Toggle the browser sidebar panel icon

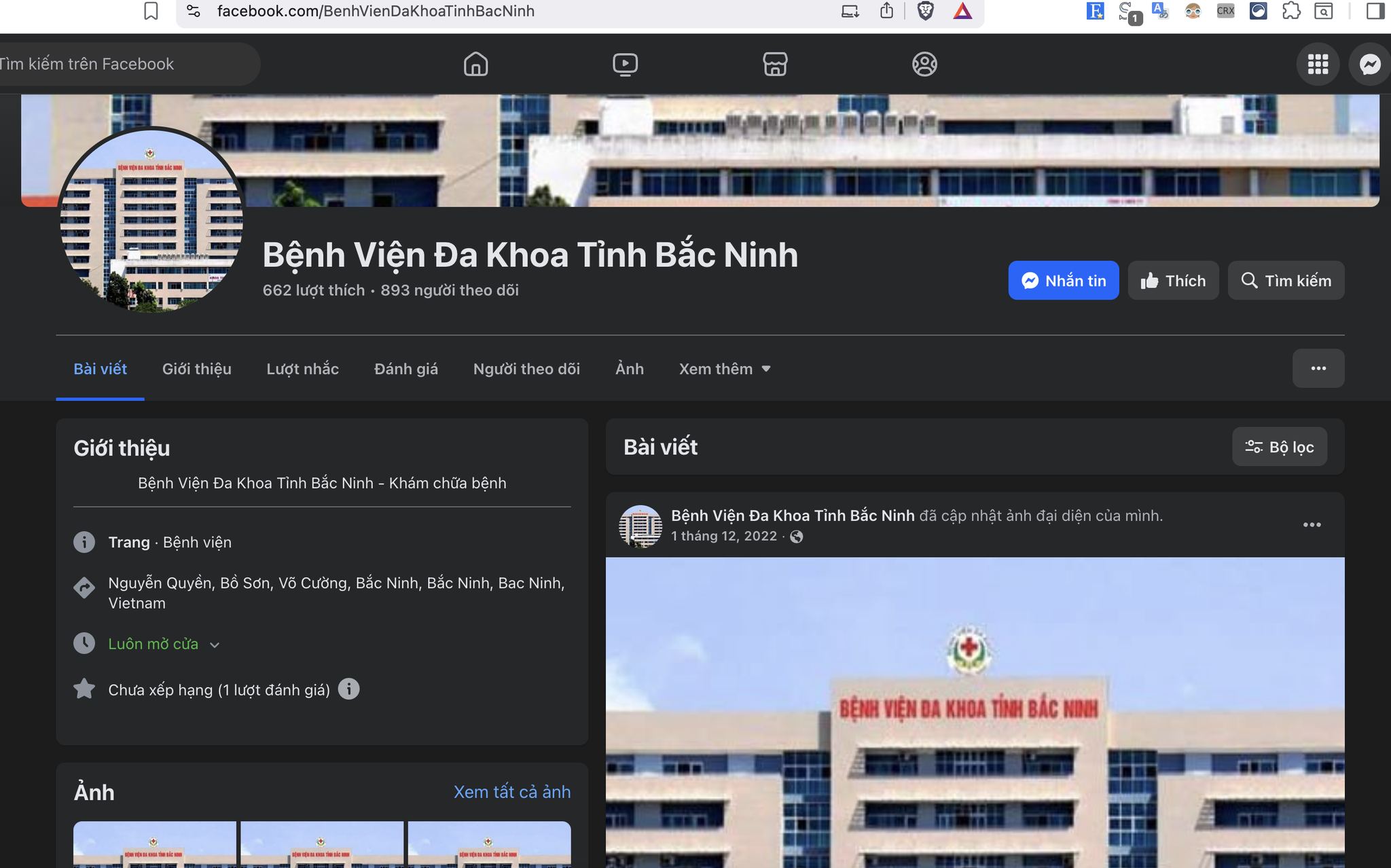(x=1375, y=11)
